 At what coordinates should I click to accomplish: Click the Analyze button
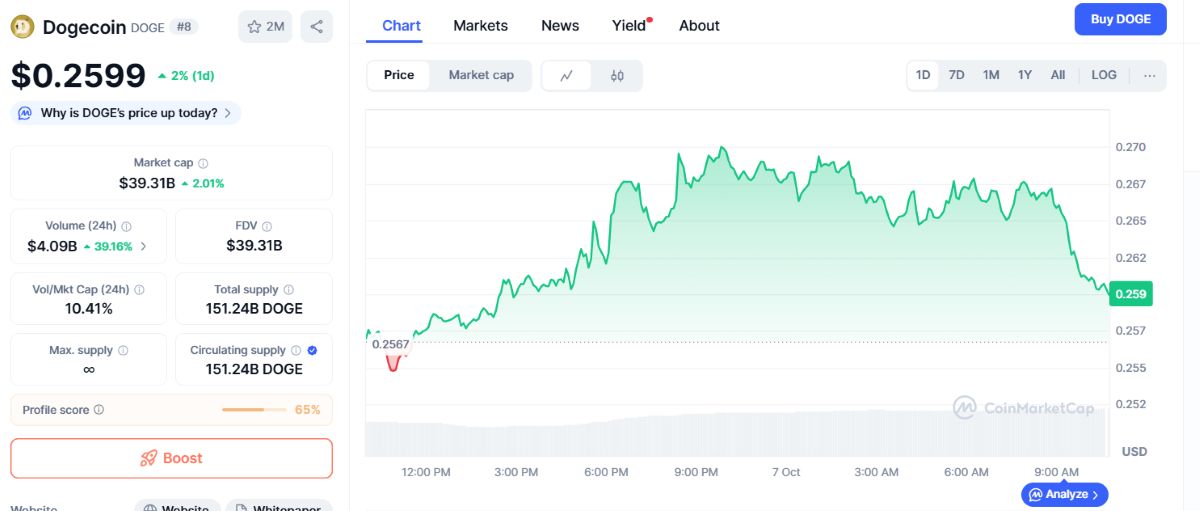(1065, 494)
